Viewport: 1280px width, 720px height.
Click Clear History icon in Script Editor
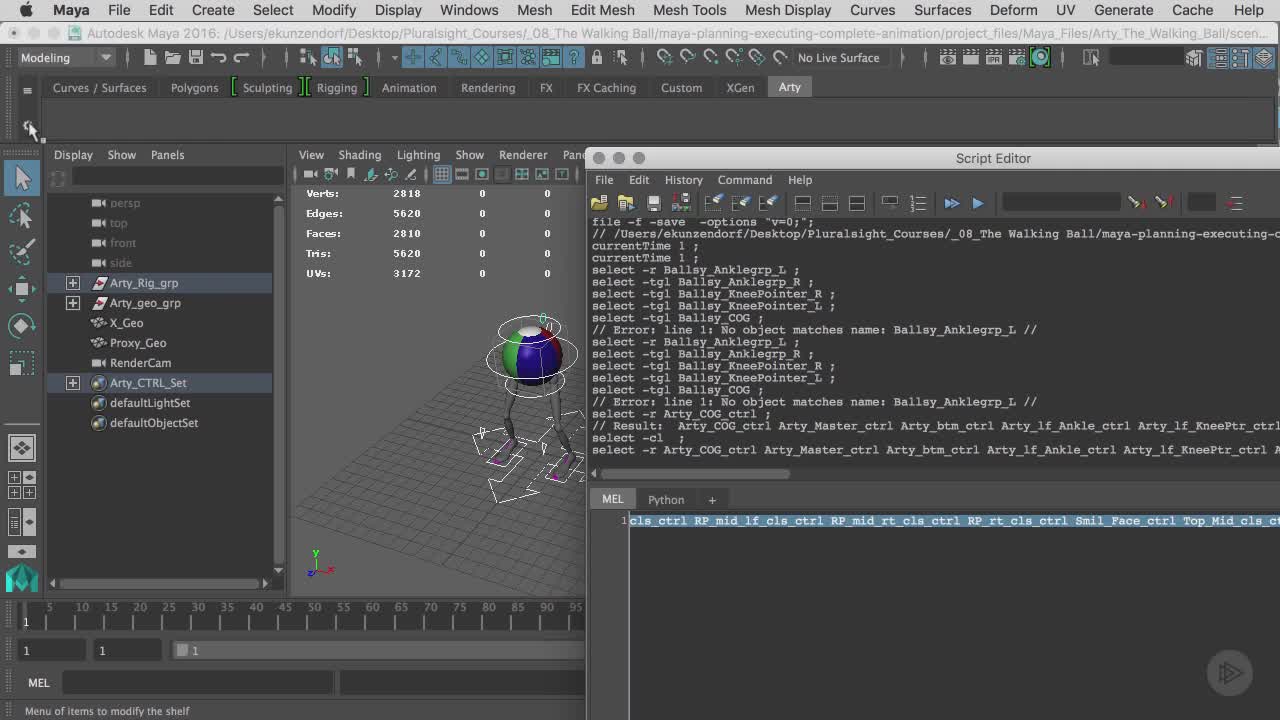714,203
